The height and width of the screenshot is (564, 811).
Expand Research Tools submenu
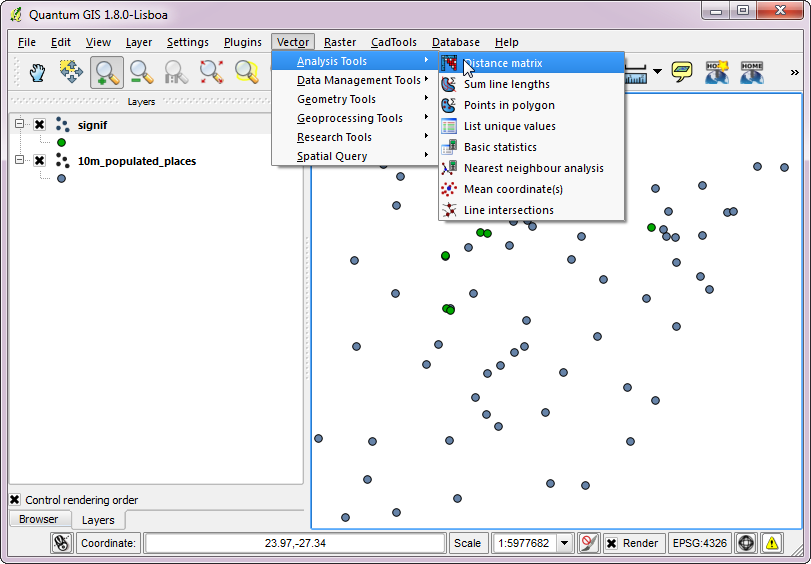pyautogui.click(x=355, y=137)
